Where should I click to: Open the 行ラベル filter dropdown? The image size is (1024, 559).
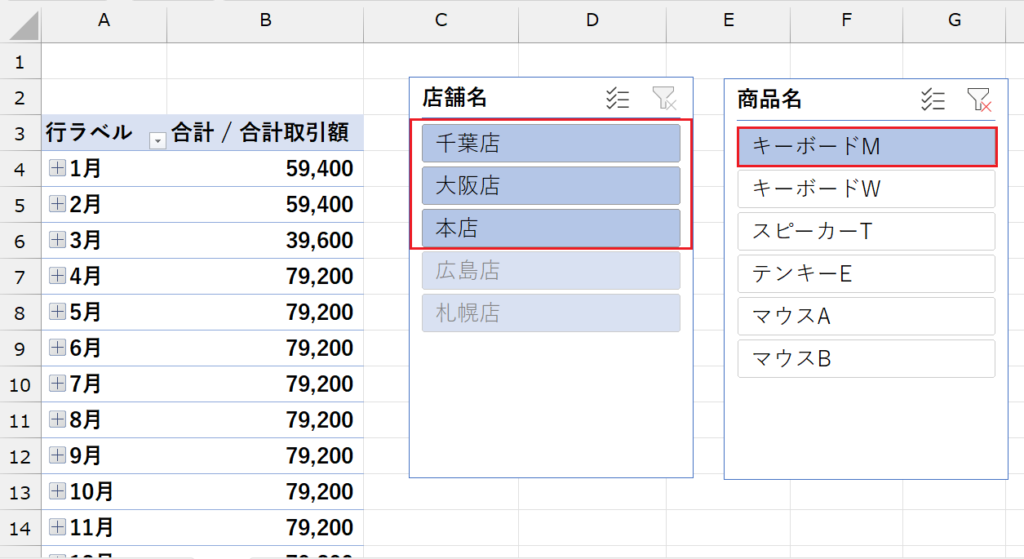tap(157, 141)
